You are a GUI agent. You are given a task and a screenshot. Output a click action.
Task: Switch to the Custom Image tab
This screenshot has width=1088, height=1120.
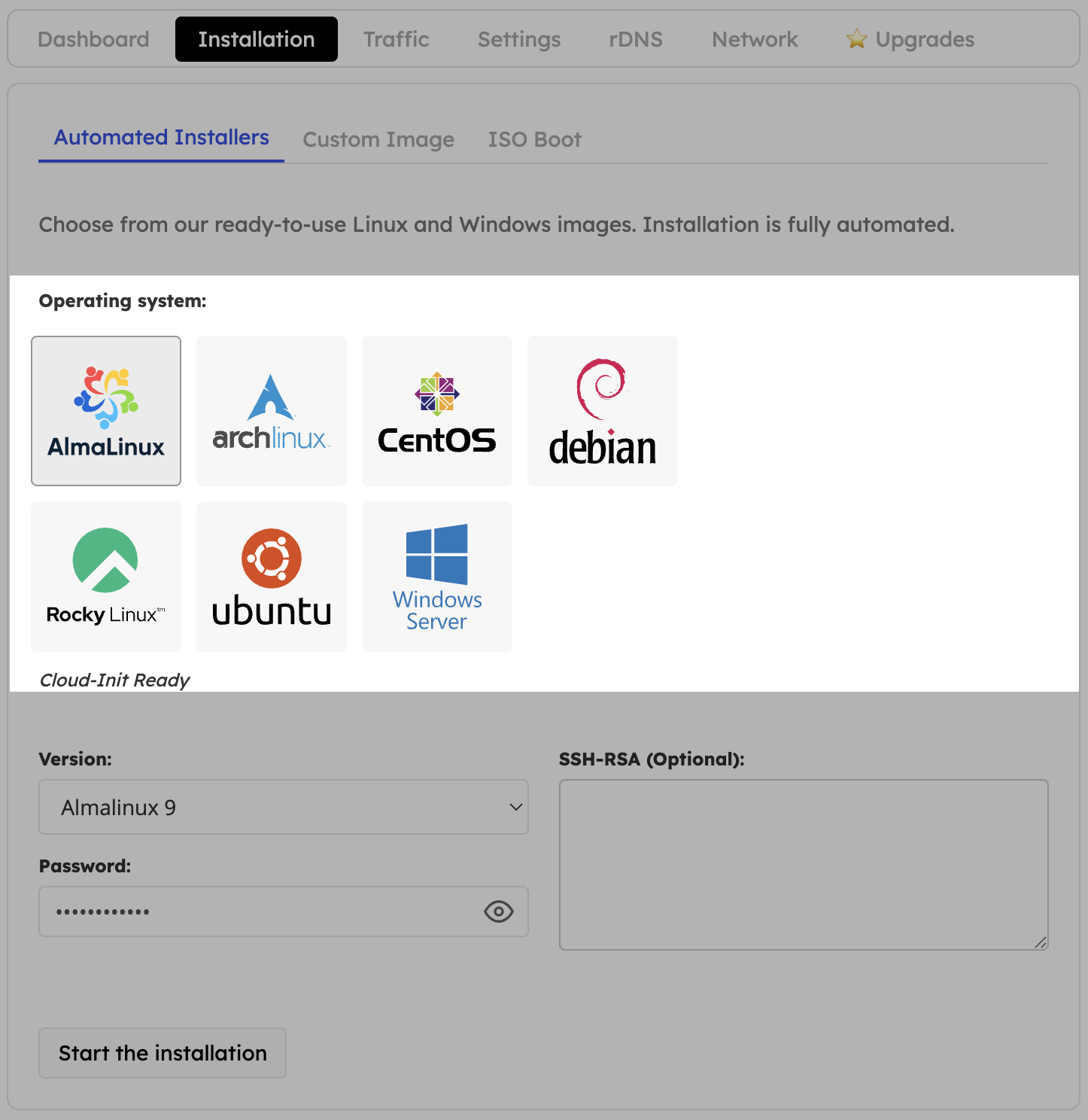(x=378, y=139)
